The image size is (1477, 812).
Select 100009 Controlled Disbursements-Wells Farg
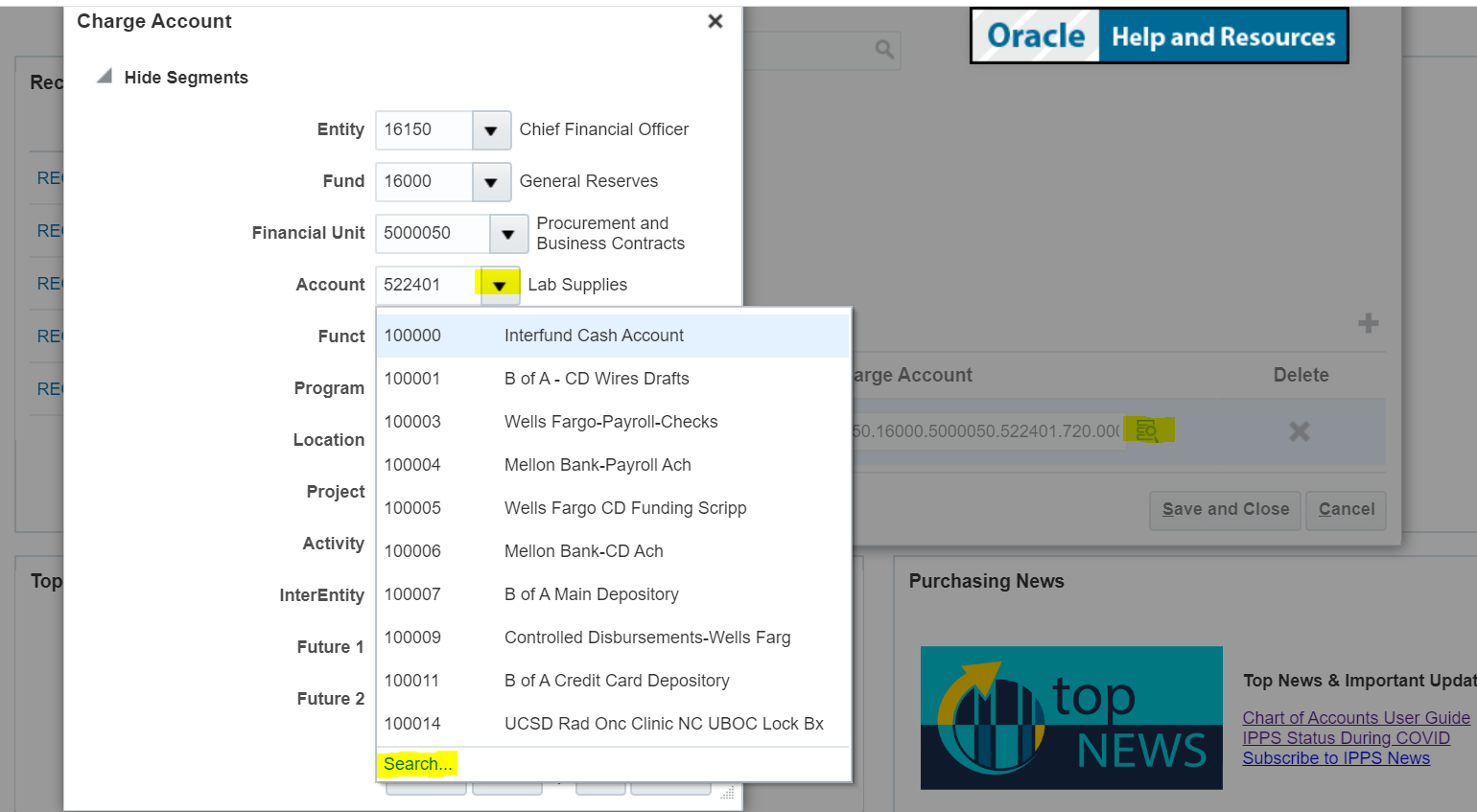tap(613, 638)
